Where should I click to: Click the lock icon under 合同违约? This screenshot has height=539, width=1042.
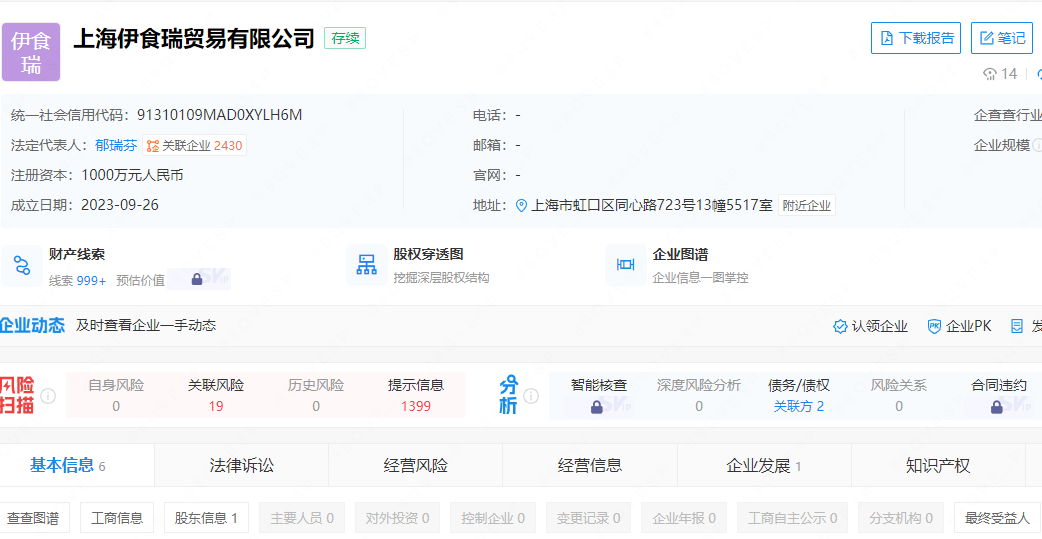tap(996, 407)
